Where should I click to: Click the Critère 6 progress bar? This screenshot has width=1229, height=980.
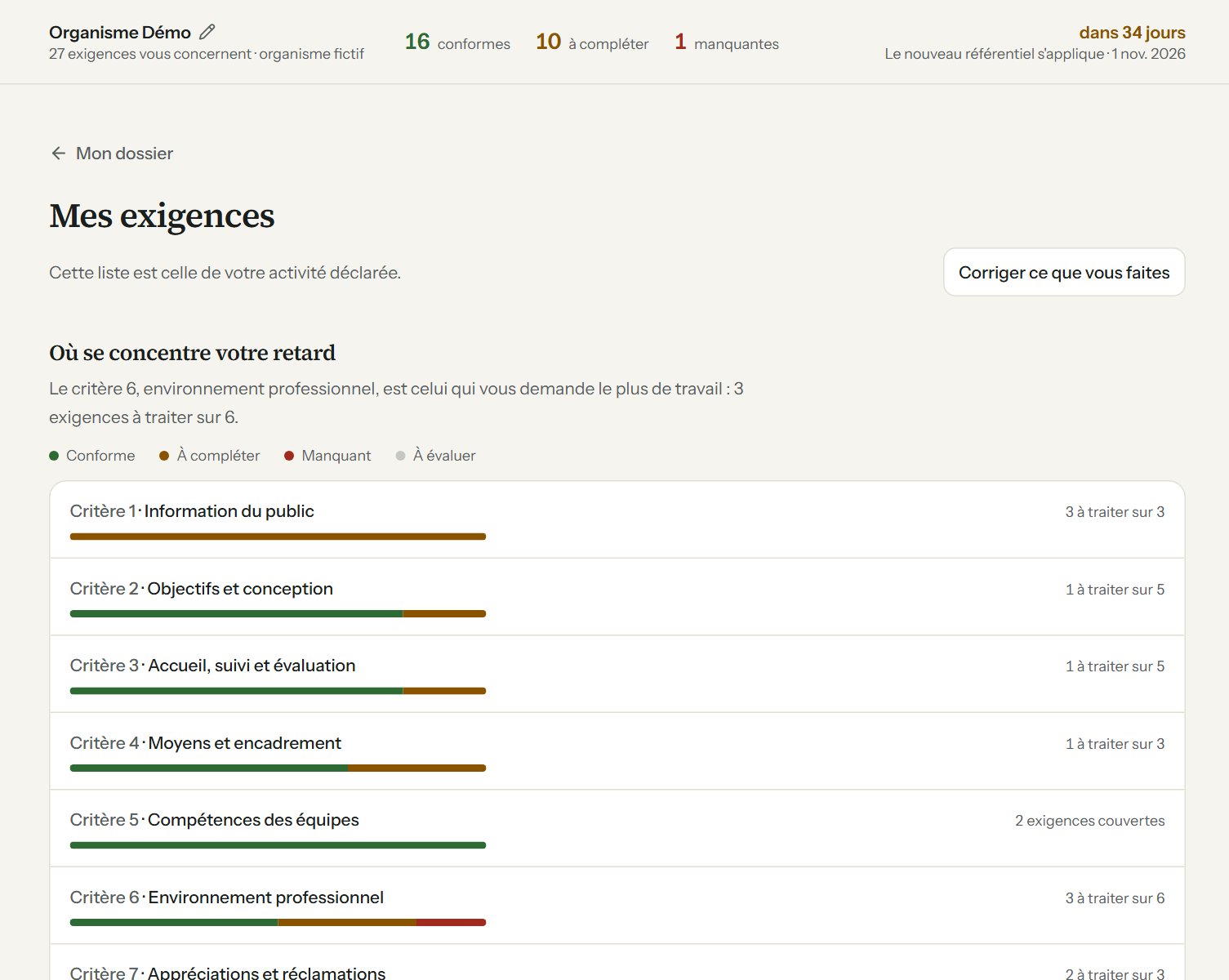278,923
